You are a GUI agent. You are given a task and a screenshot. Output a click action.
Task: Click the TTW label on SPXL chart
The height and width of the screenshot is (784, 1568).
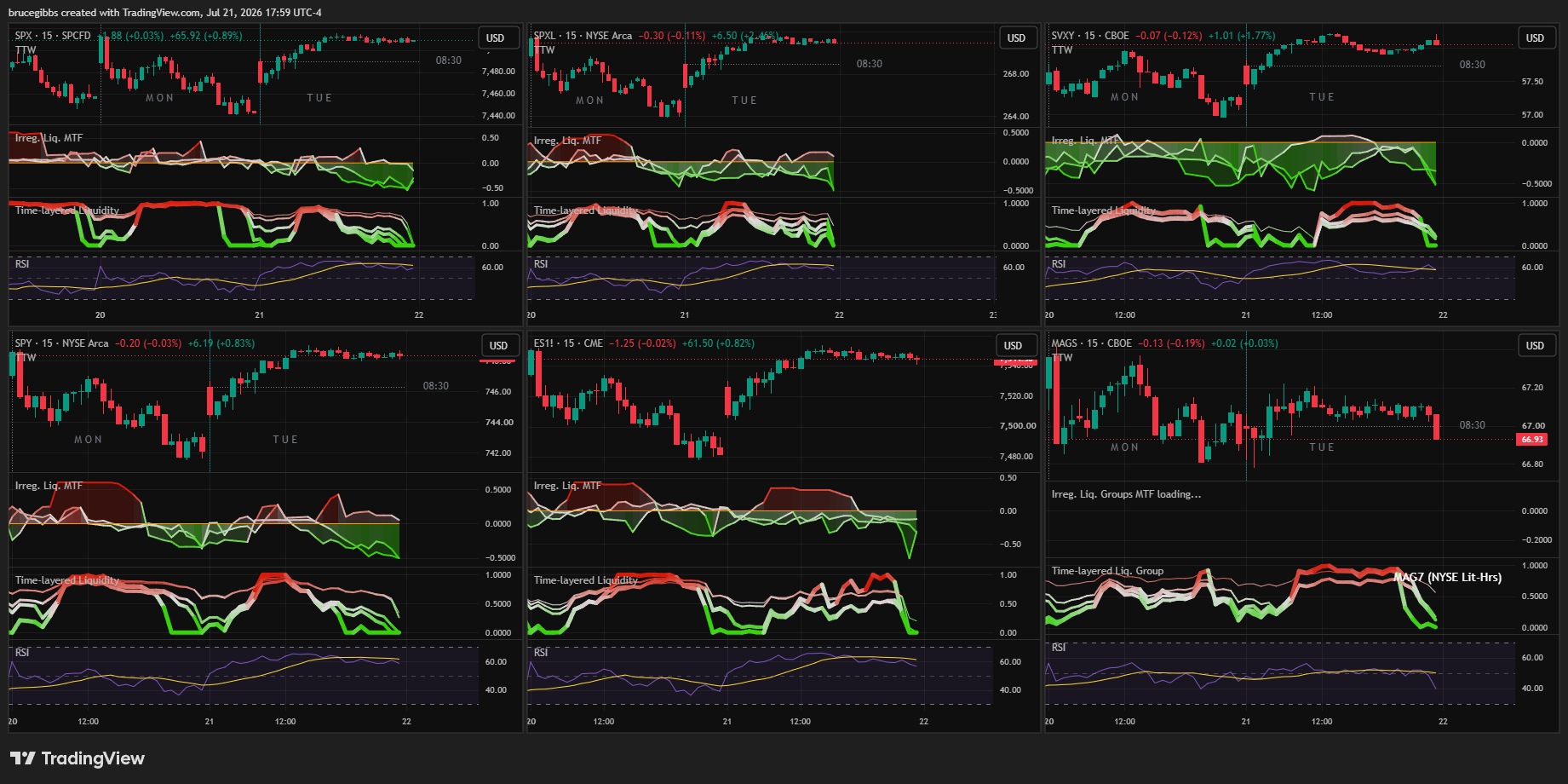[x=544, y=50]
